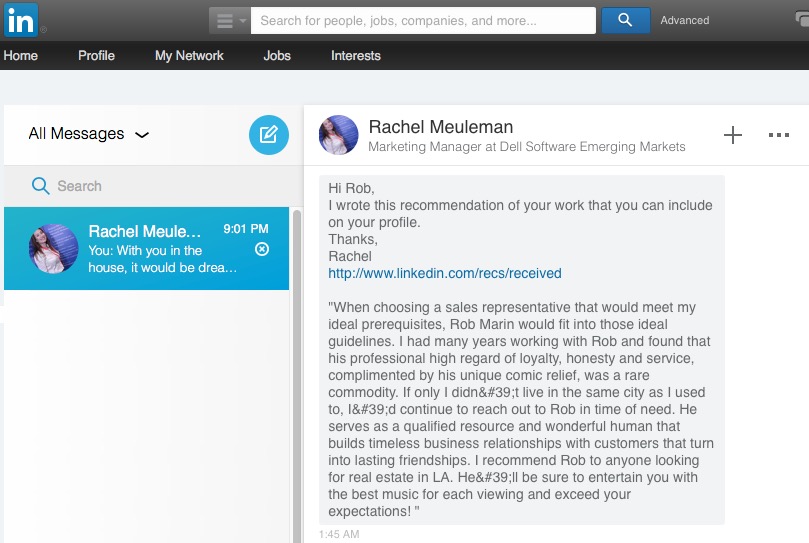Focus the people and jobs search field
Viewport: 809px width, 543px height.
pos(423,21)
